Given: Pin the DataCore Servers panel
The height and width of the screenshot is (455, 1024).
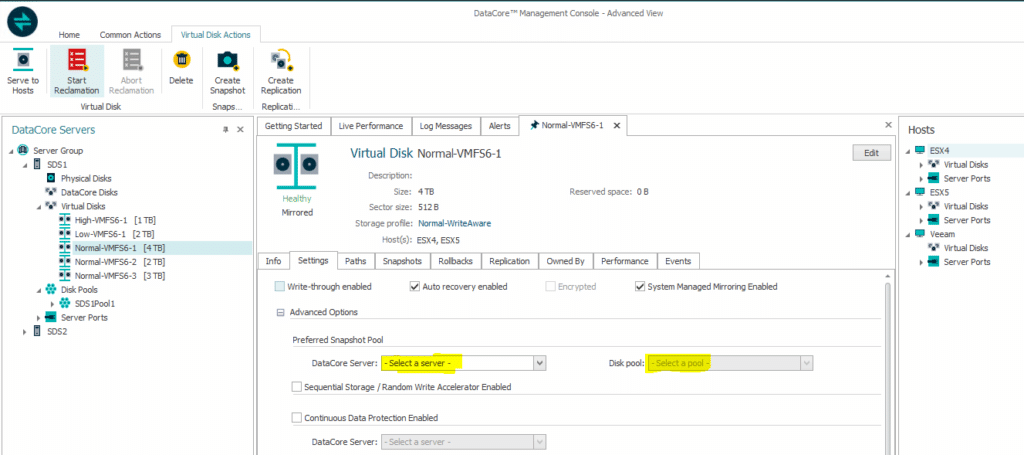Looking at the screenshot, I should click(227, 130).
